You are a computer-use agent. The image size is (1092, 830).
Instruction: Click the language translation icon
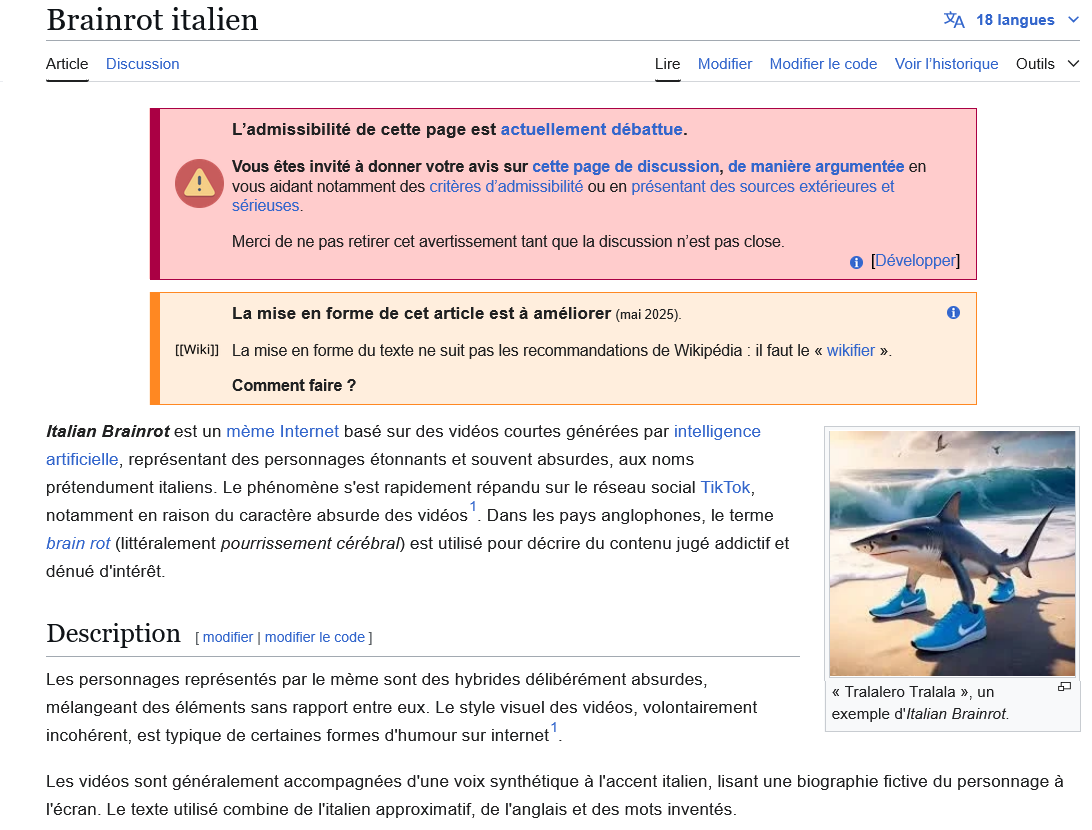click(954, 20)
